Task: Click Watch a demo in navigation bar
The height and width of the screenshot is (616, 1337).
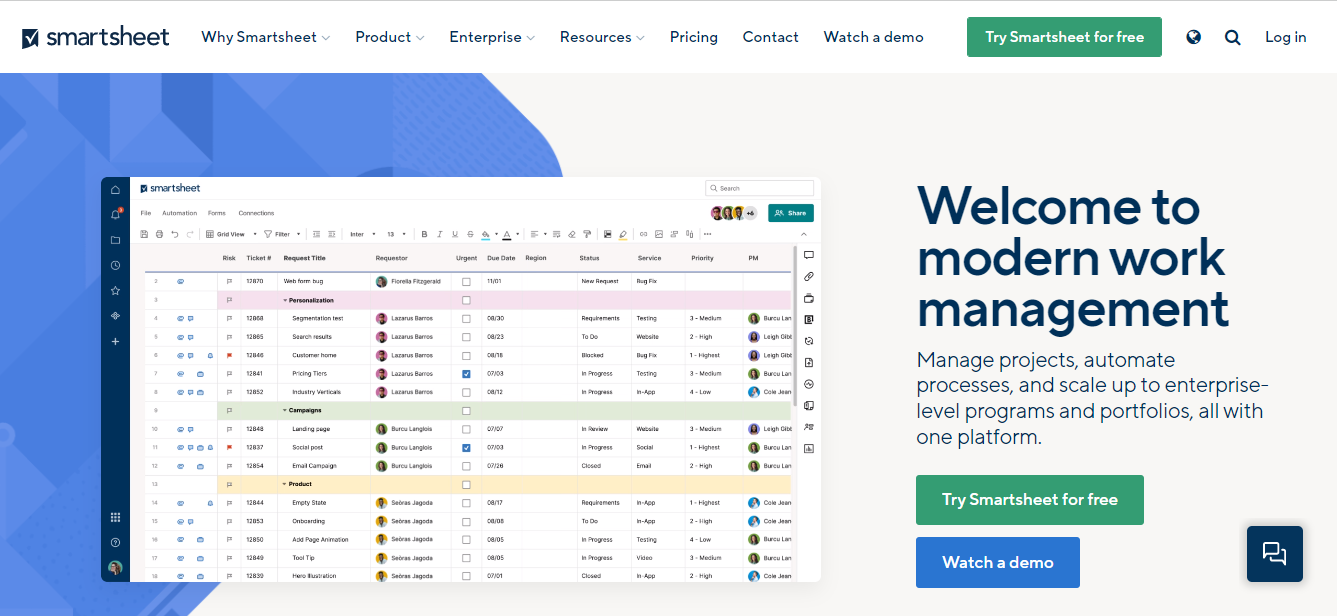Action: pos(874,37)
